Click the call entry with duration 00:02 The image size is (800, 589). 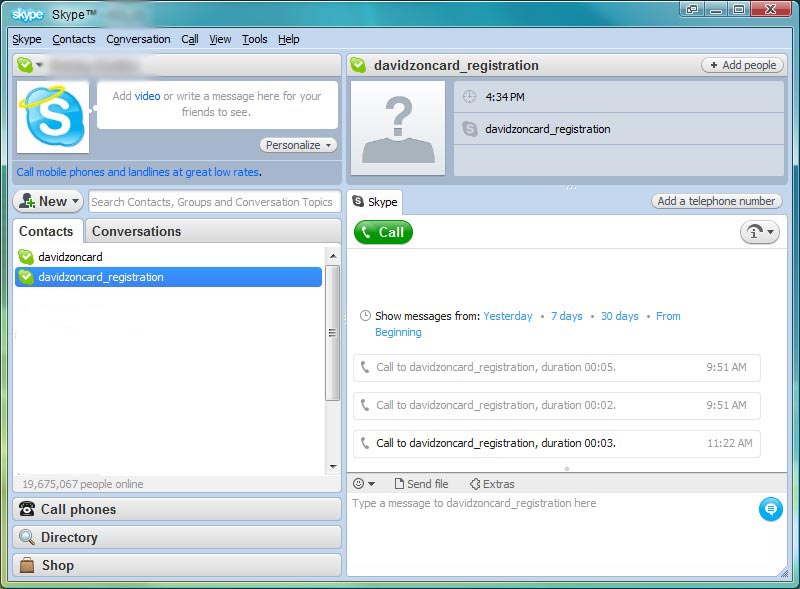(557, 405)
